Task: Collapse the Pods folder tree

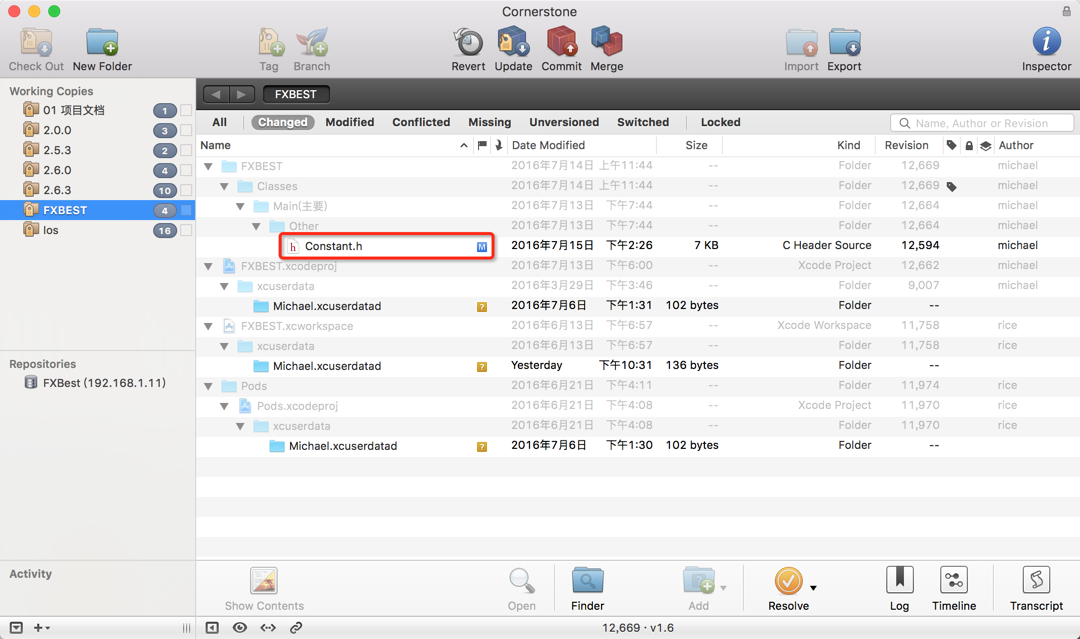Action: tap(209, 386)
